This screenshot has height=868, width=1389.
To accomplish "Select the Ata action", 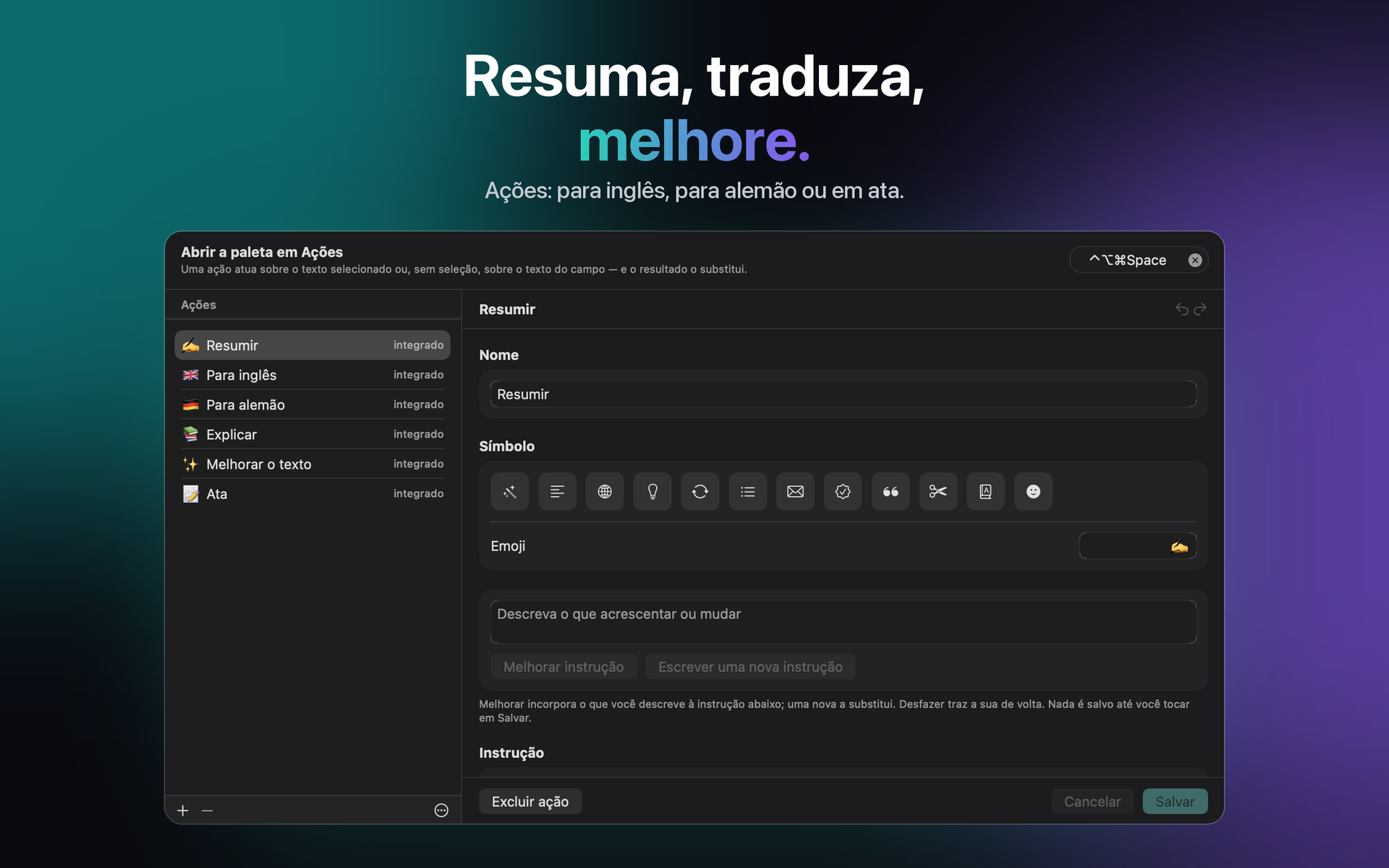I will pos(313,494).
